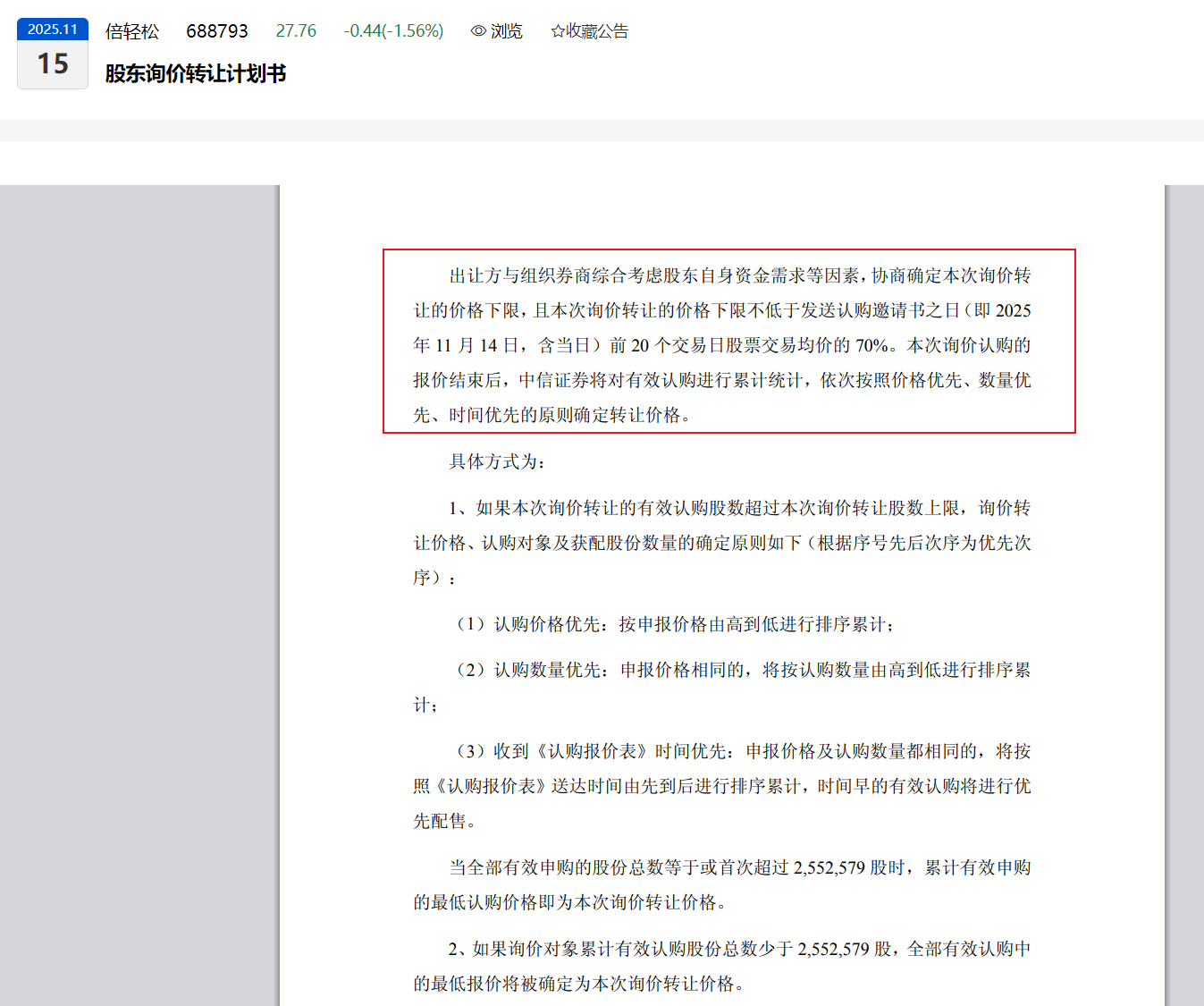Click item (2) 认购数量优先
The width and height of the screenshot is (1204, 1006).
pos(722,688)
